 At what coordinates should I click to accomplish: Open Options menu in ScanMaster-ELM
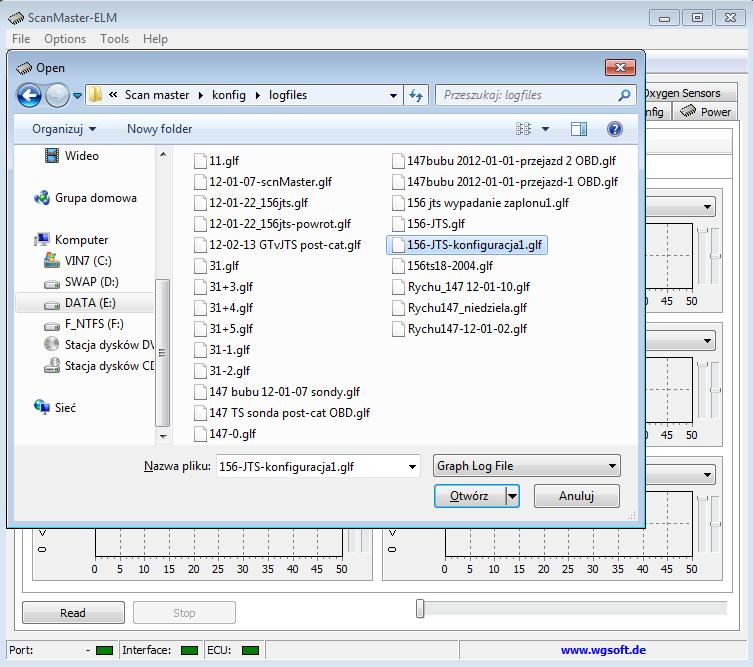(65, 39)
